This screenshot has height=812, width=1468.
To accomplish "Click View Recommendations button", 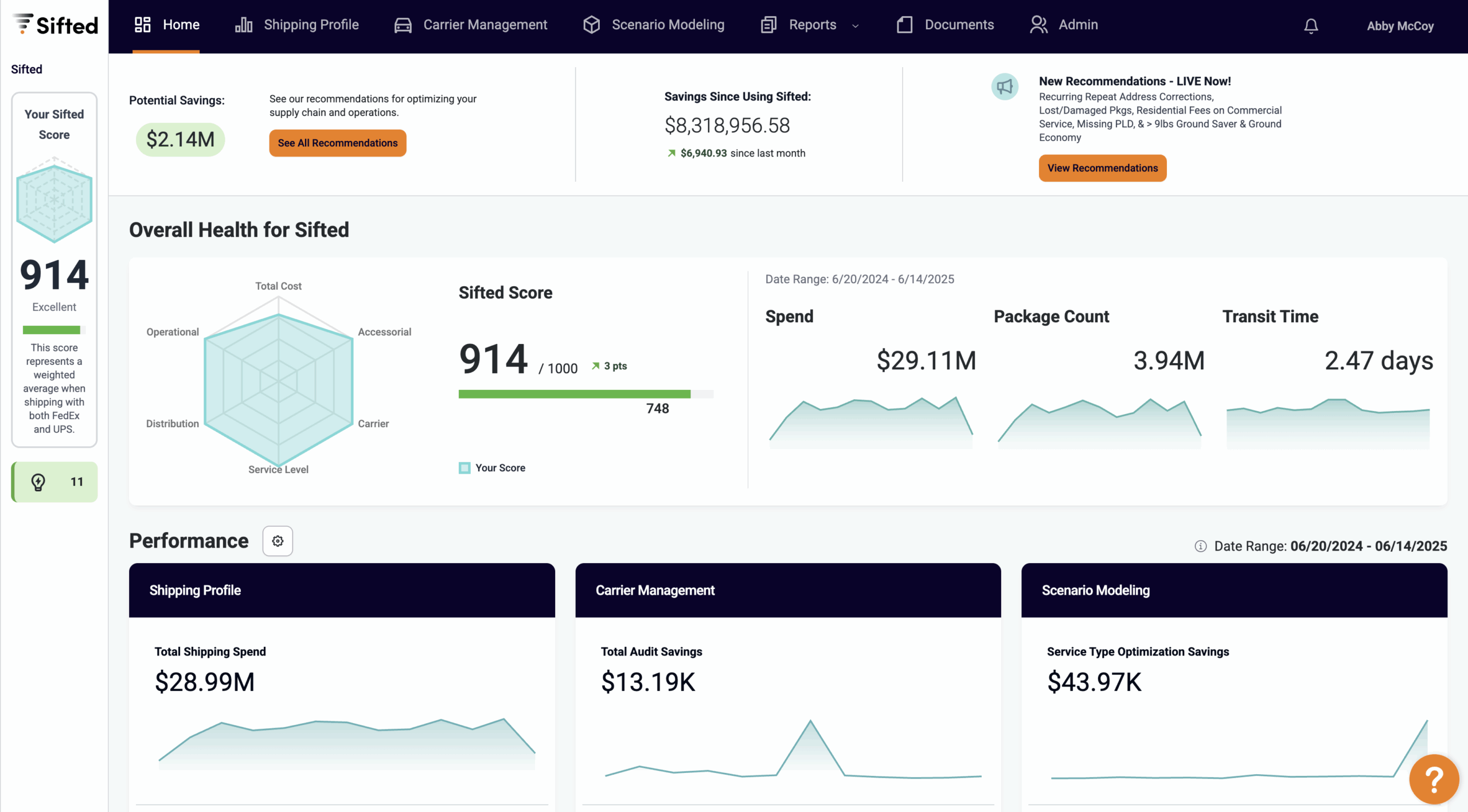I will [x=1102, y=168].
